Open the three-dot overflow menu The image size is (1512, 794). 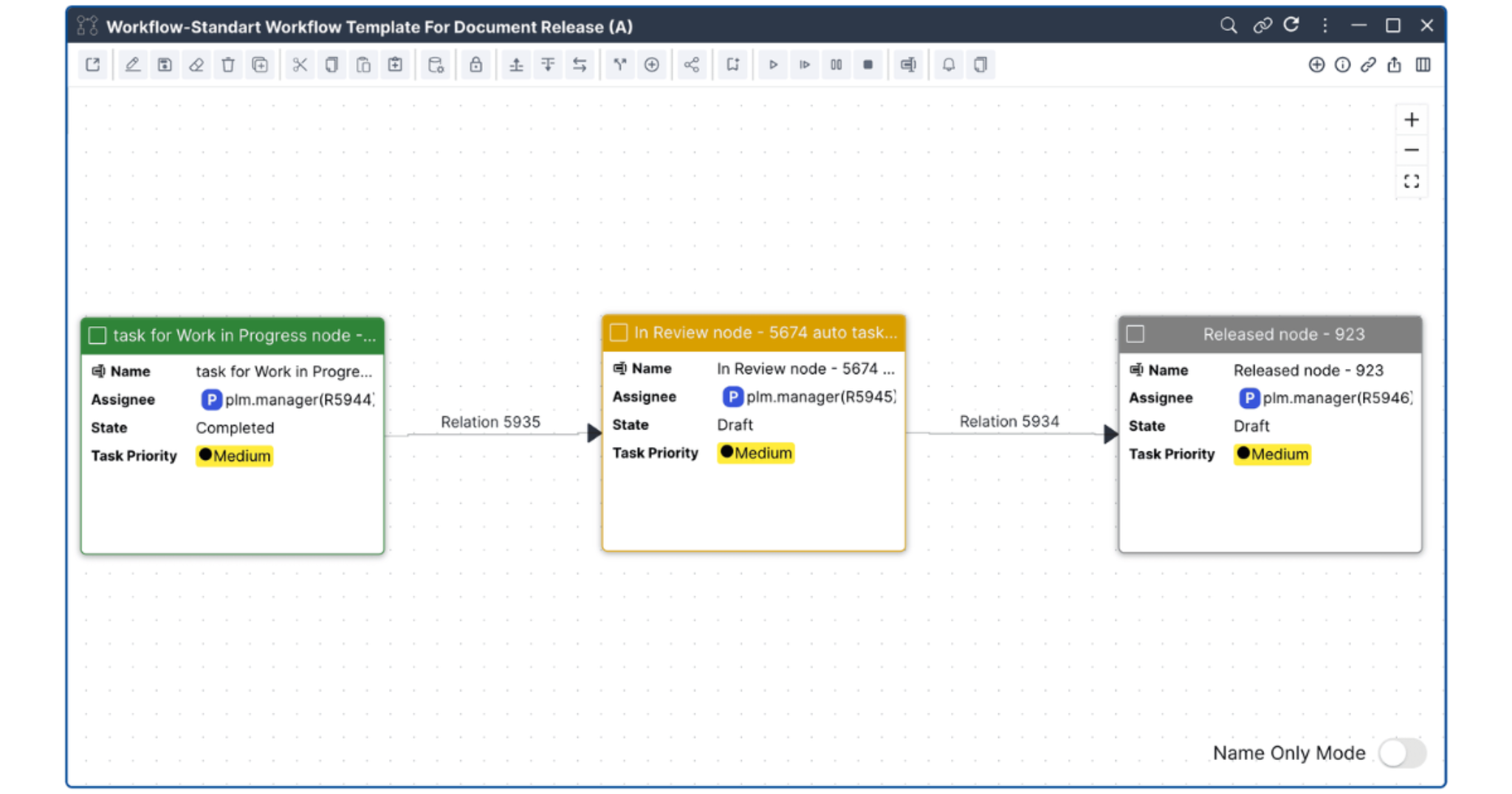pos(1325,25)
